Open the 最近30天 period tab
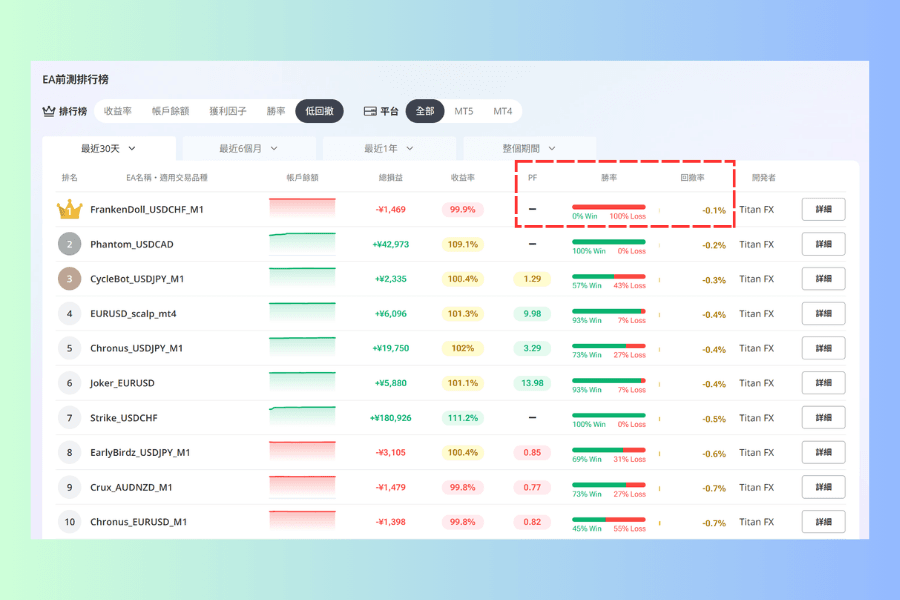 click(109, 149)
